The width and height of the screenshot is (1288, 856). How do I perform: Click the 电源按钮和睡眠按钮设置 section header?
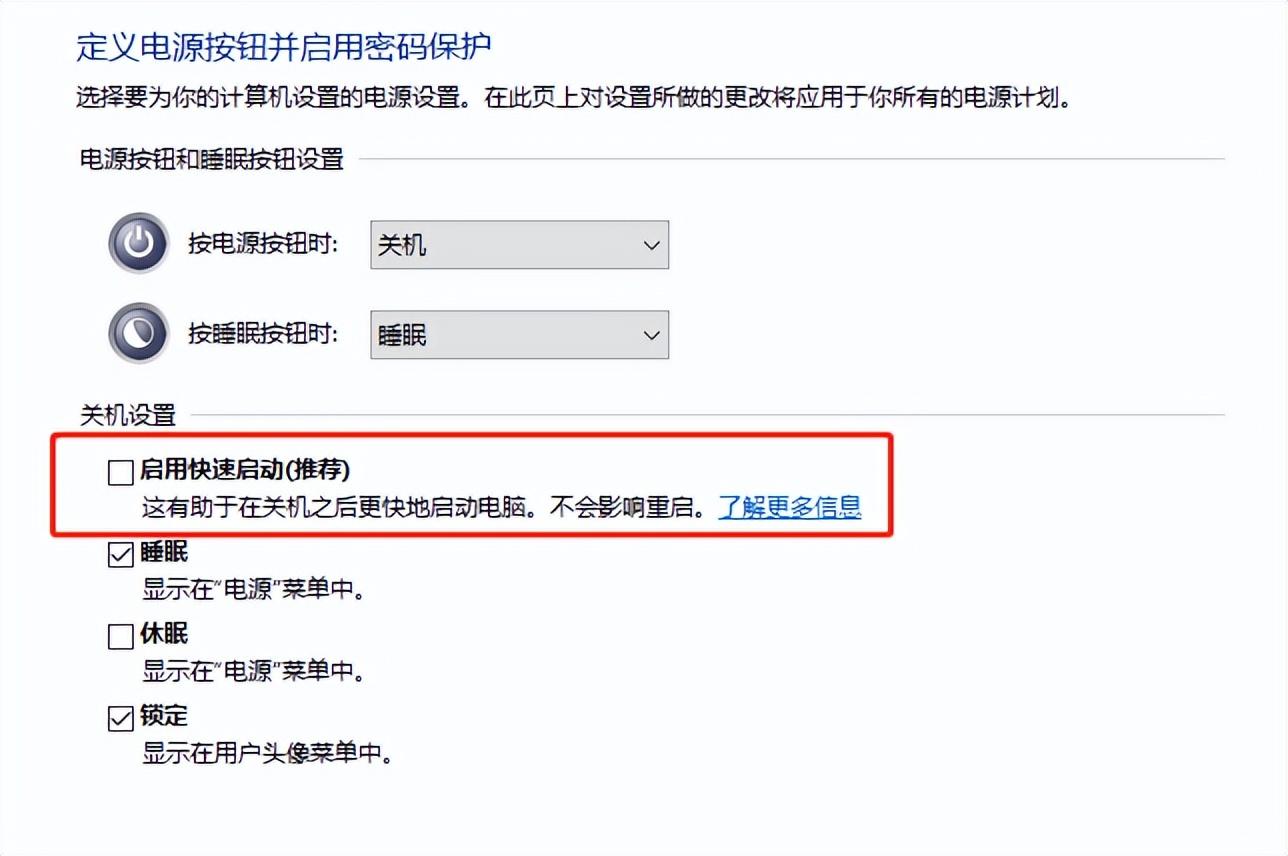[211, 159]
